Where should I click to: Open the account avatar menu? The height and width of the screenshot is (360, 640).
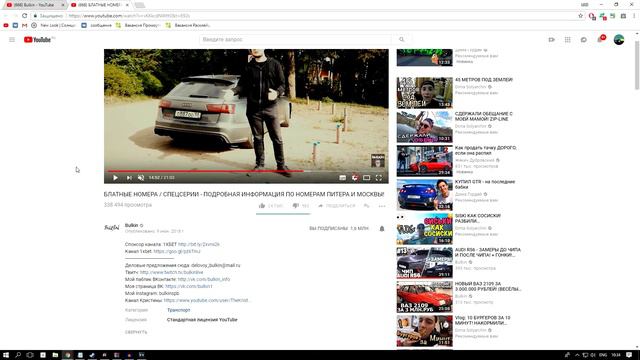(x=619, y=40)
